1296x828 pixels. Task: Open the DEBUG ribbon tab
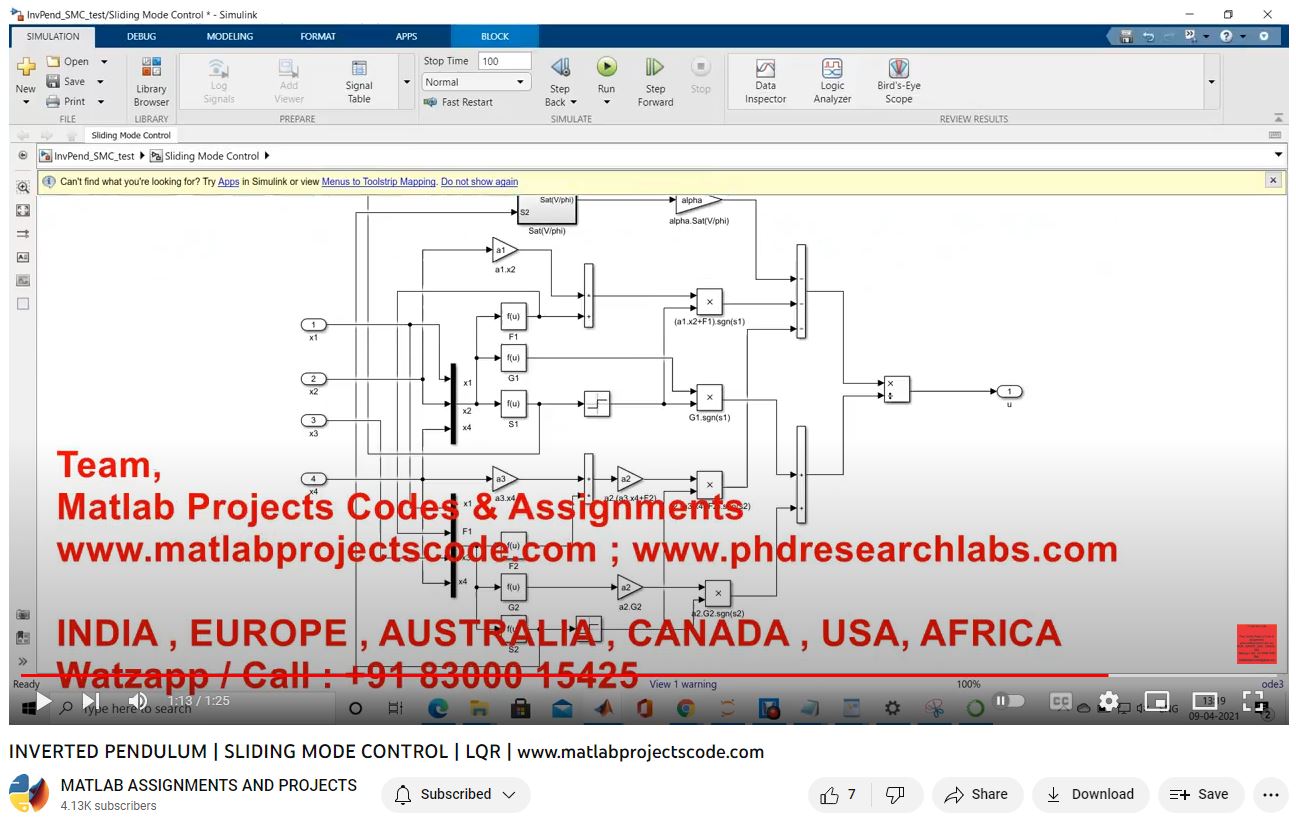pyautogui.click(x=141, y=36)
